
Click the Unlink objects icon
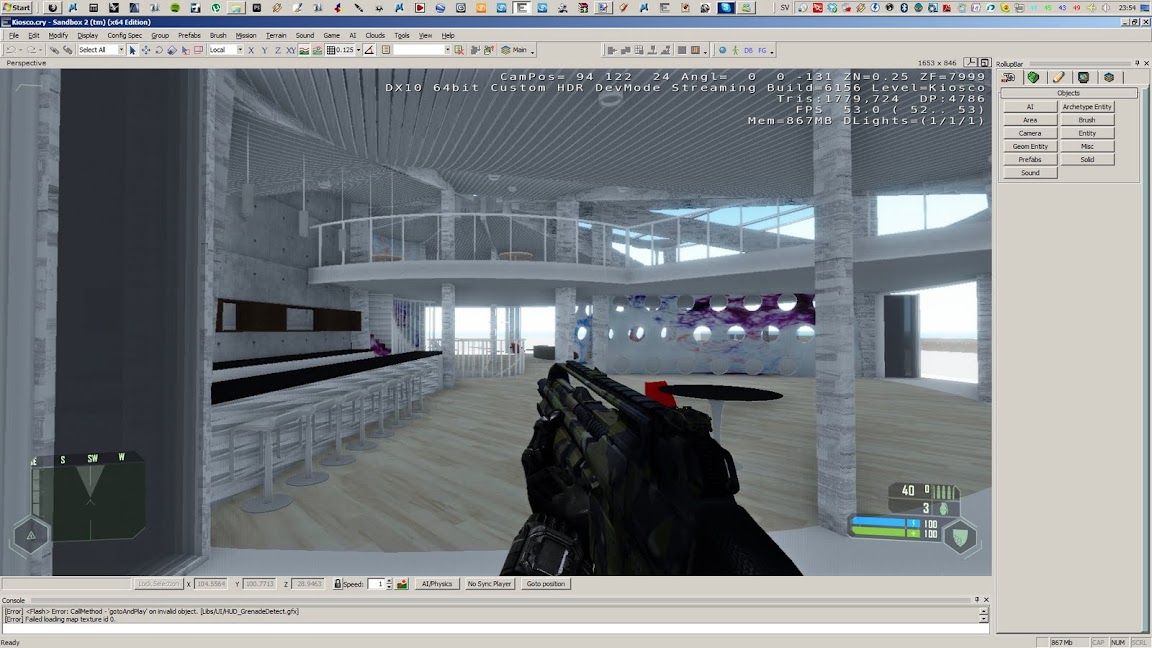tap(68, 50)
